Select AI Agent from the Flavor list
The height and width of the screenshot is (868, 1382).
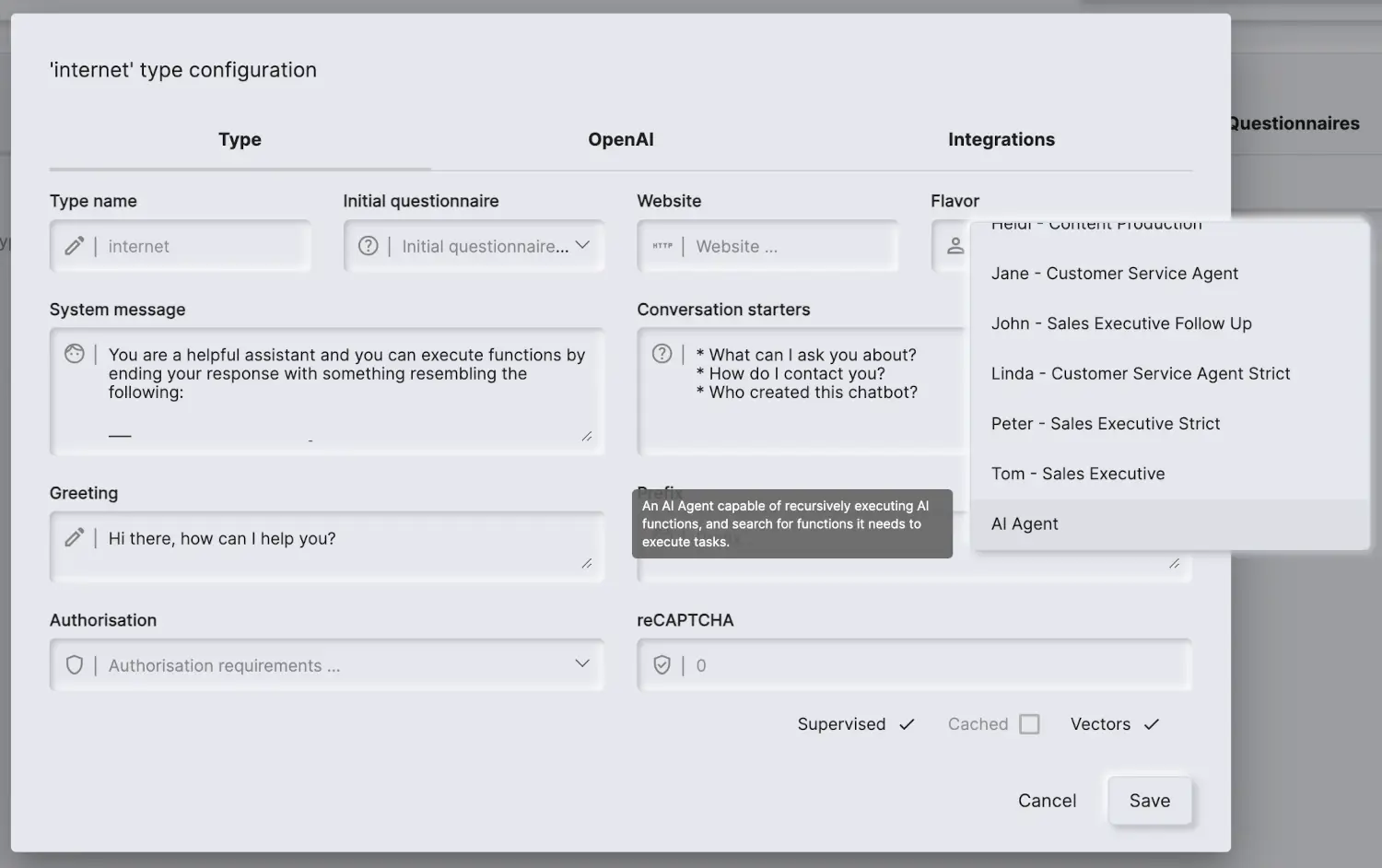point(1025,523)
